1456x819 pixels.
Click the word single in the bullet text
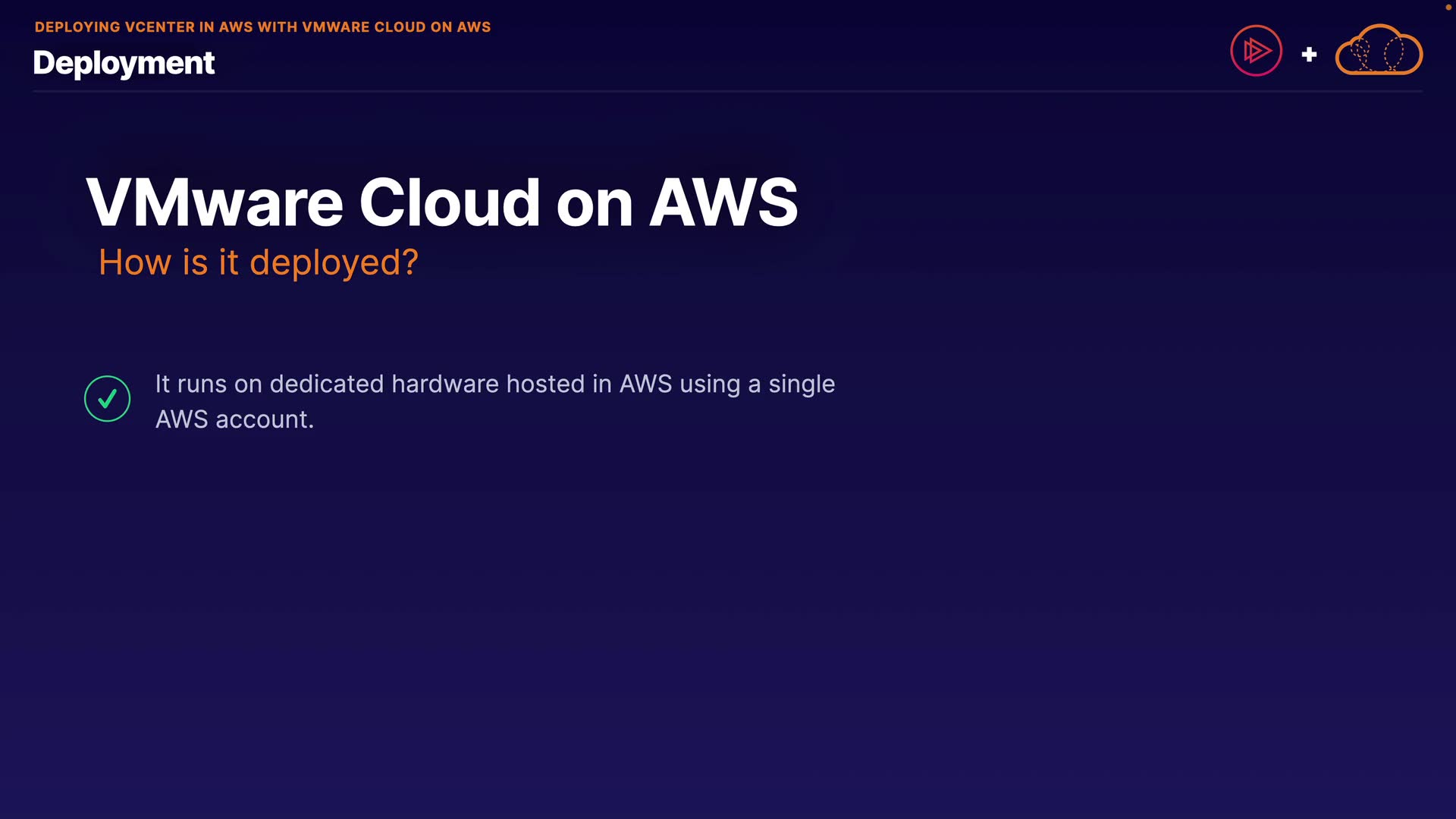[x=802, y=384]
